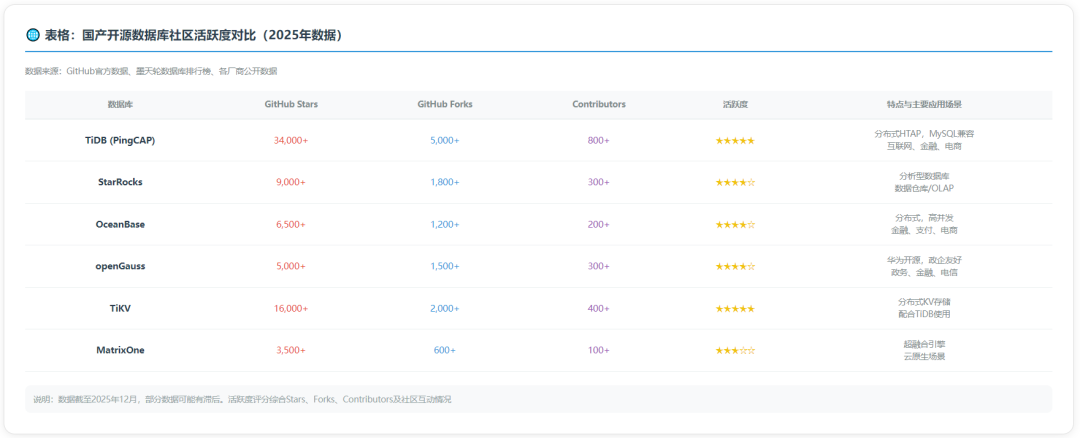Click the GitHub Stars column header
The height and width of the screenshot is (438, 1080).
291,105
